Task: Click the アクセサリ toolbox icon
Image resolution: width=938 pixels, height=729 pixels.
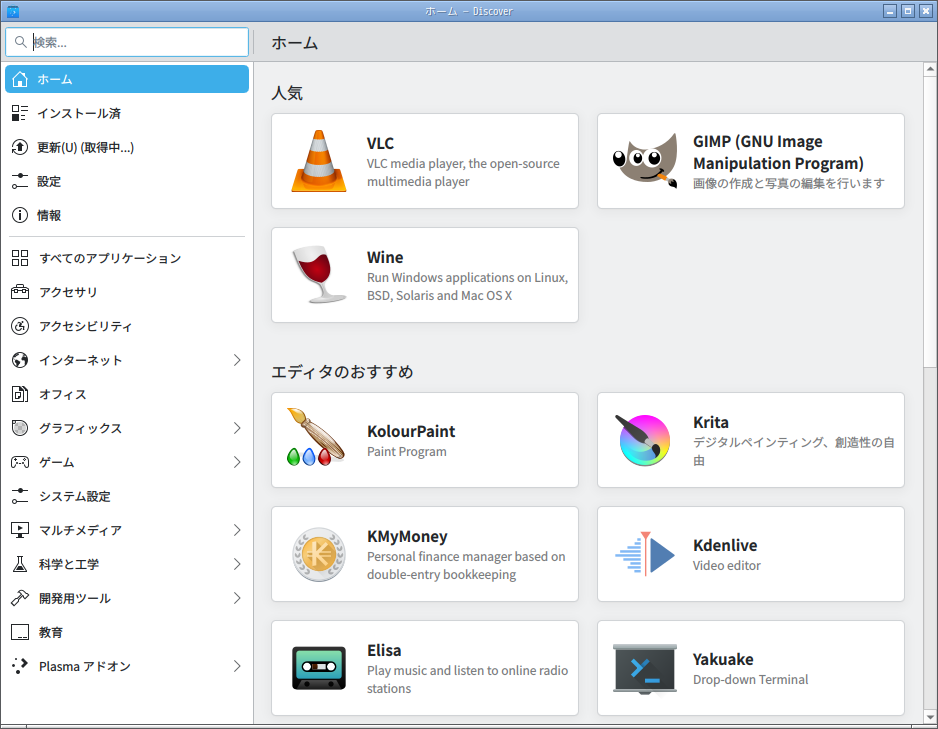Action: [x=20, y=292]
